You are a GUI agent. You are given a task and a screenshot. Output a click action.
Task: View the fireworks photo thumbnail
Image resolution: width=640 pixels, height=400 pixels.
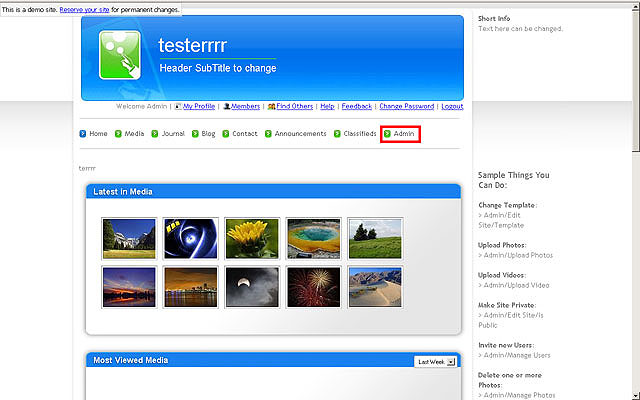[314, 286]
